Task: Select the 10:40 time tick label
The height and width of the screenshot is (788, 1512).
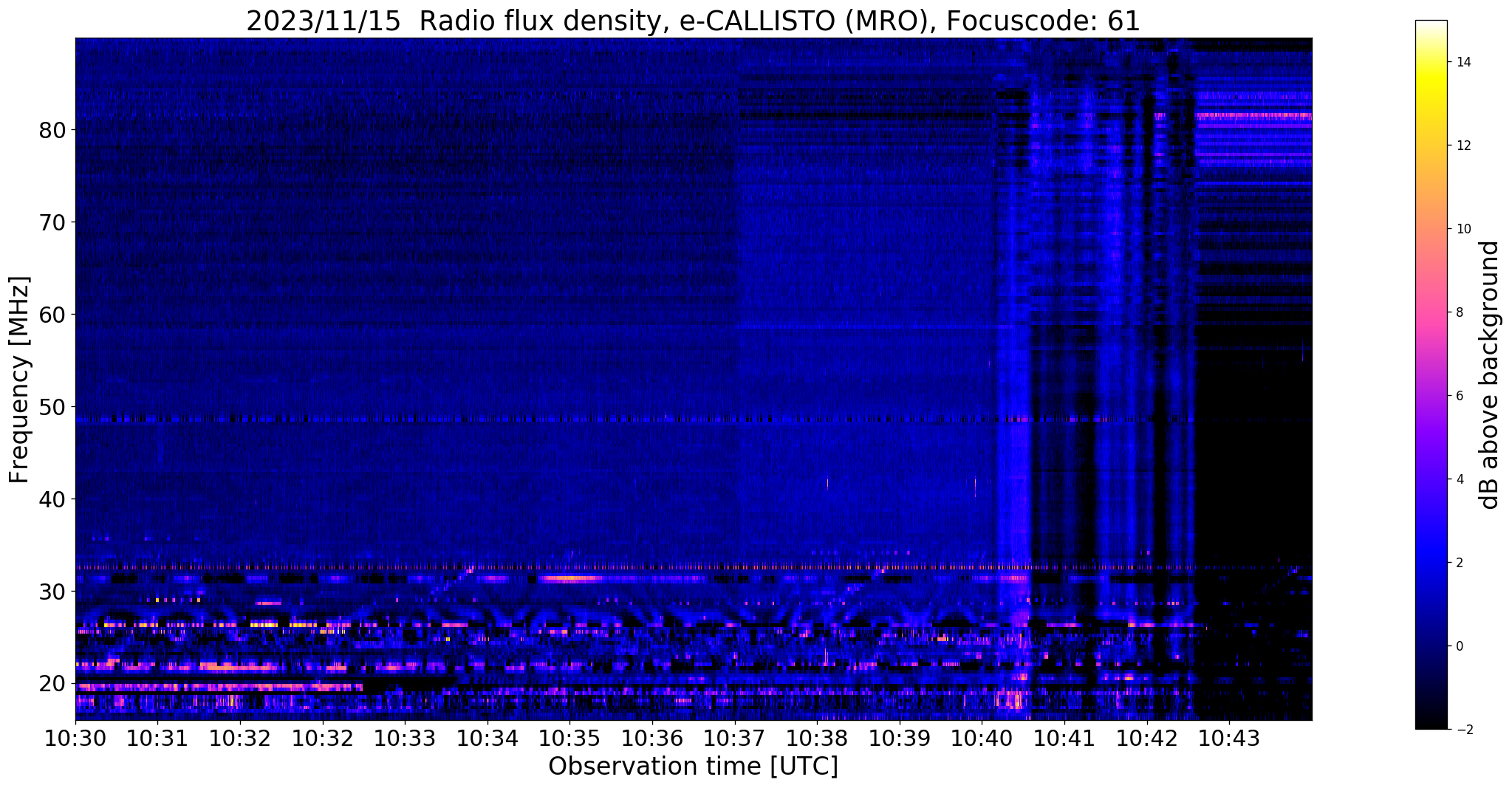Action: click(982, 739)
